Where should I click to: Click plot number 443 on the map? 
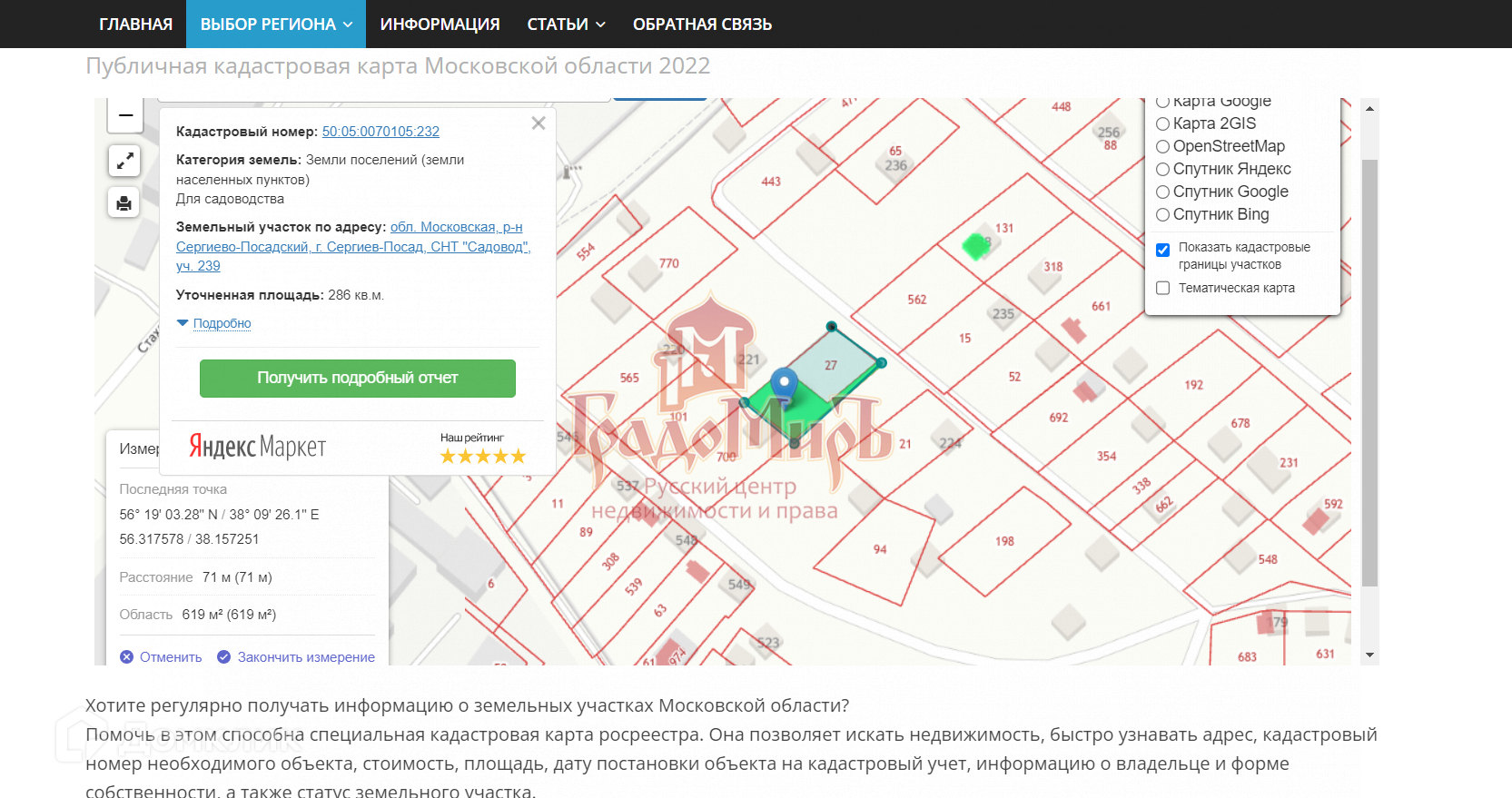(x=771, y=182)
